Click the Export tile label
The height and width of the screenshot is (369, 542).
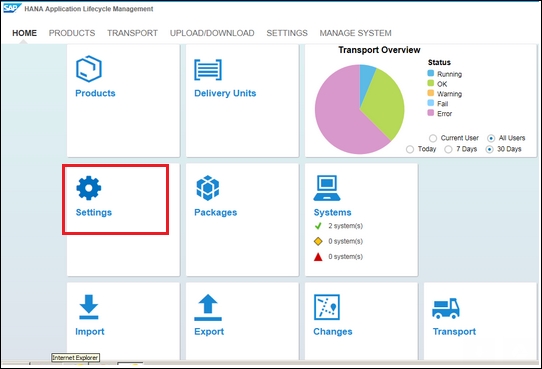[x=209, y=332]
